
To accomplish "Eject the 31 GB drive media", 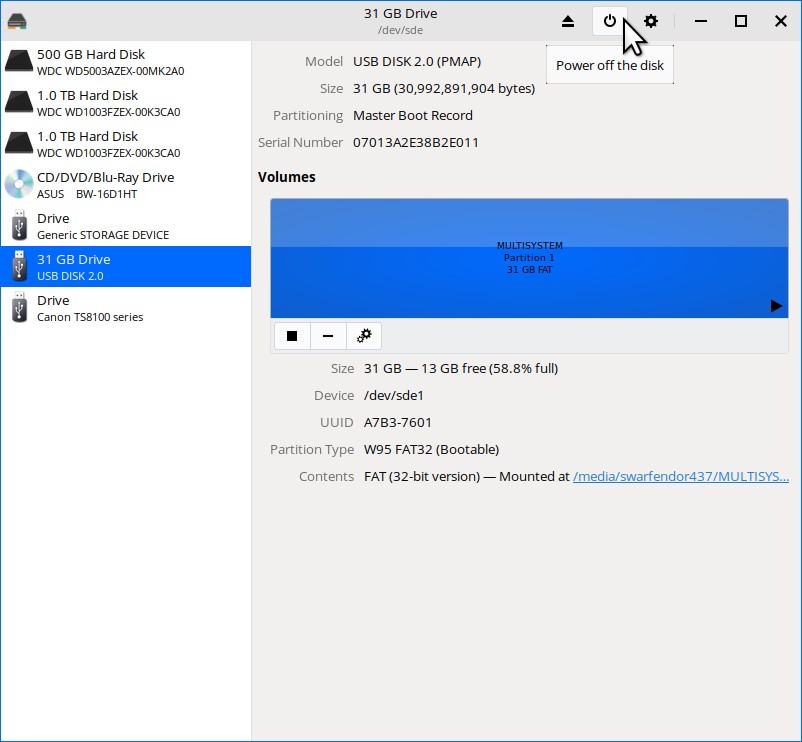I will click(568, 21).
